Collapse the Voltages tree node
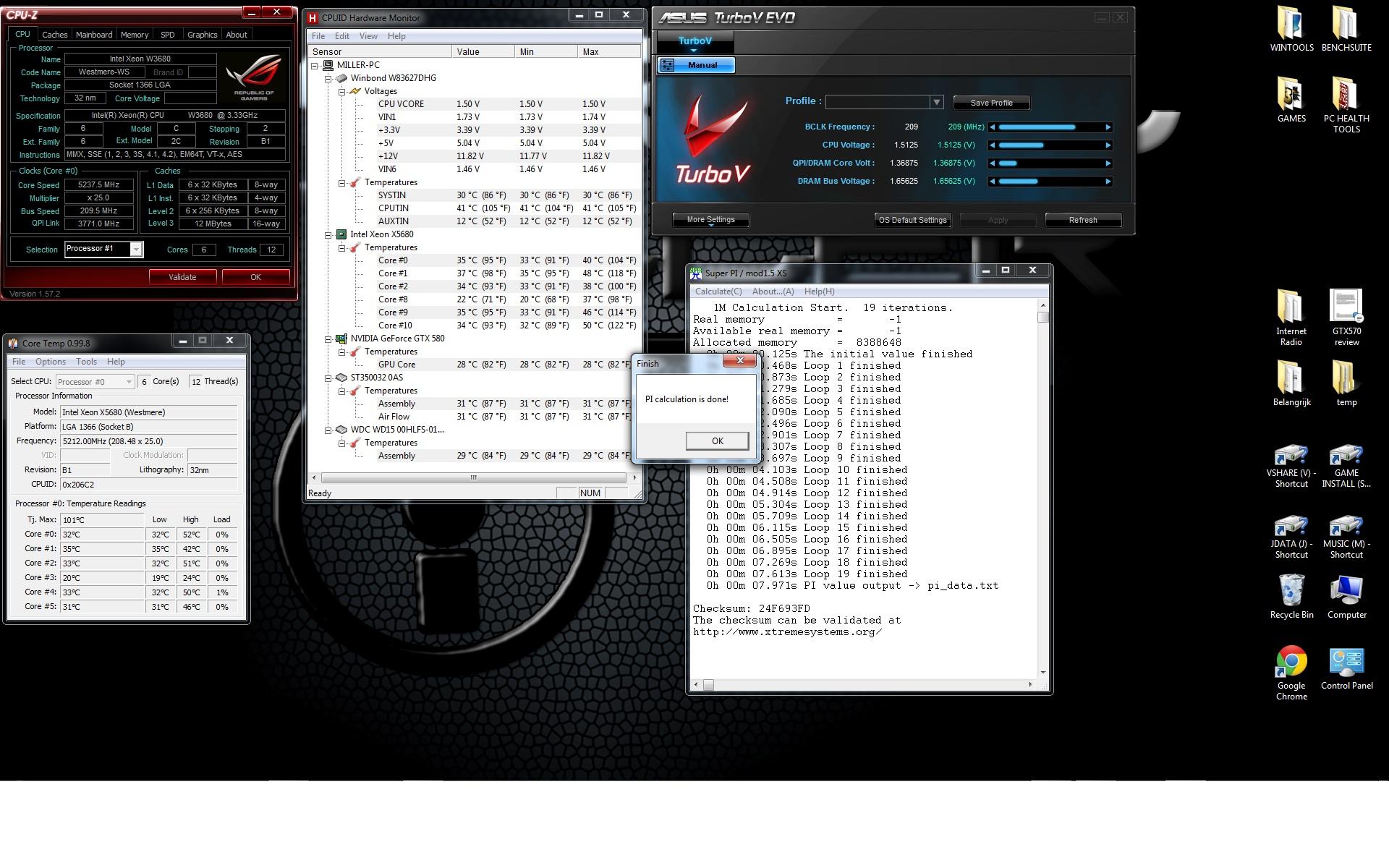 click(x=341, y=91)
